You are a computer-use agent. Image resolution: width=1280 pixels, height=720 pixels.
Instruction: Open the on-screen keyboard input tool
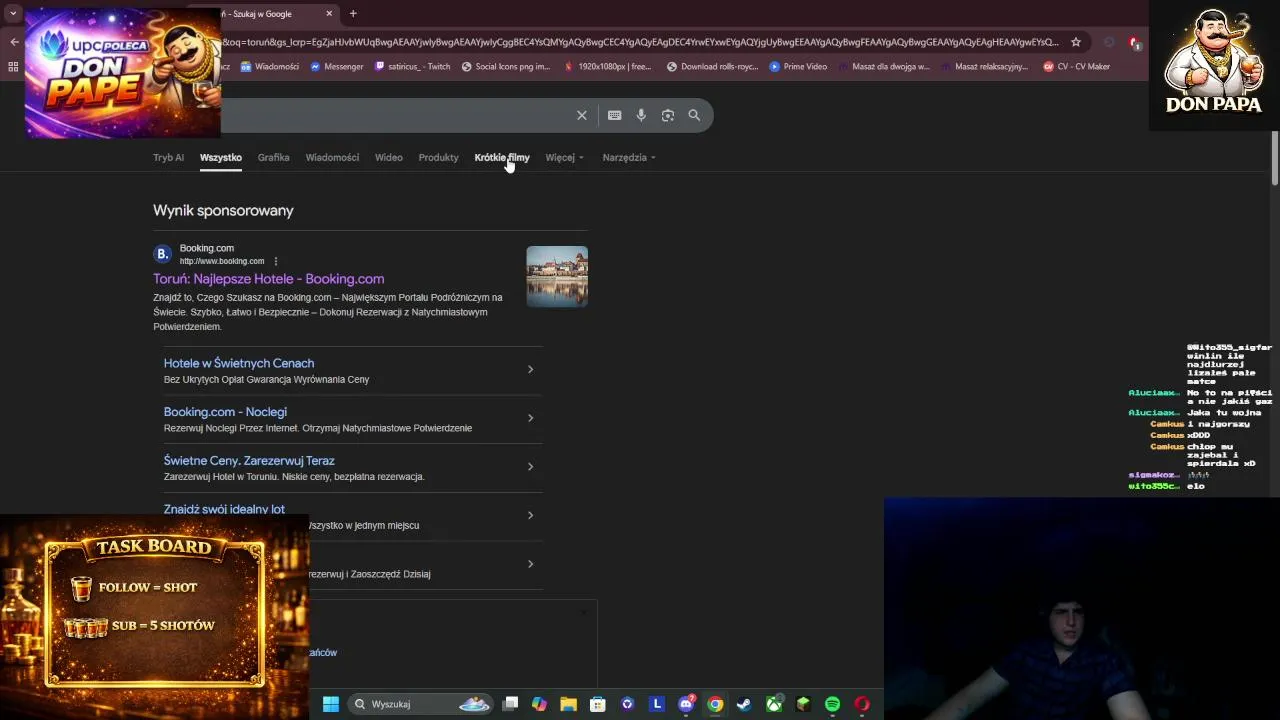click(x=615, y=115)
